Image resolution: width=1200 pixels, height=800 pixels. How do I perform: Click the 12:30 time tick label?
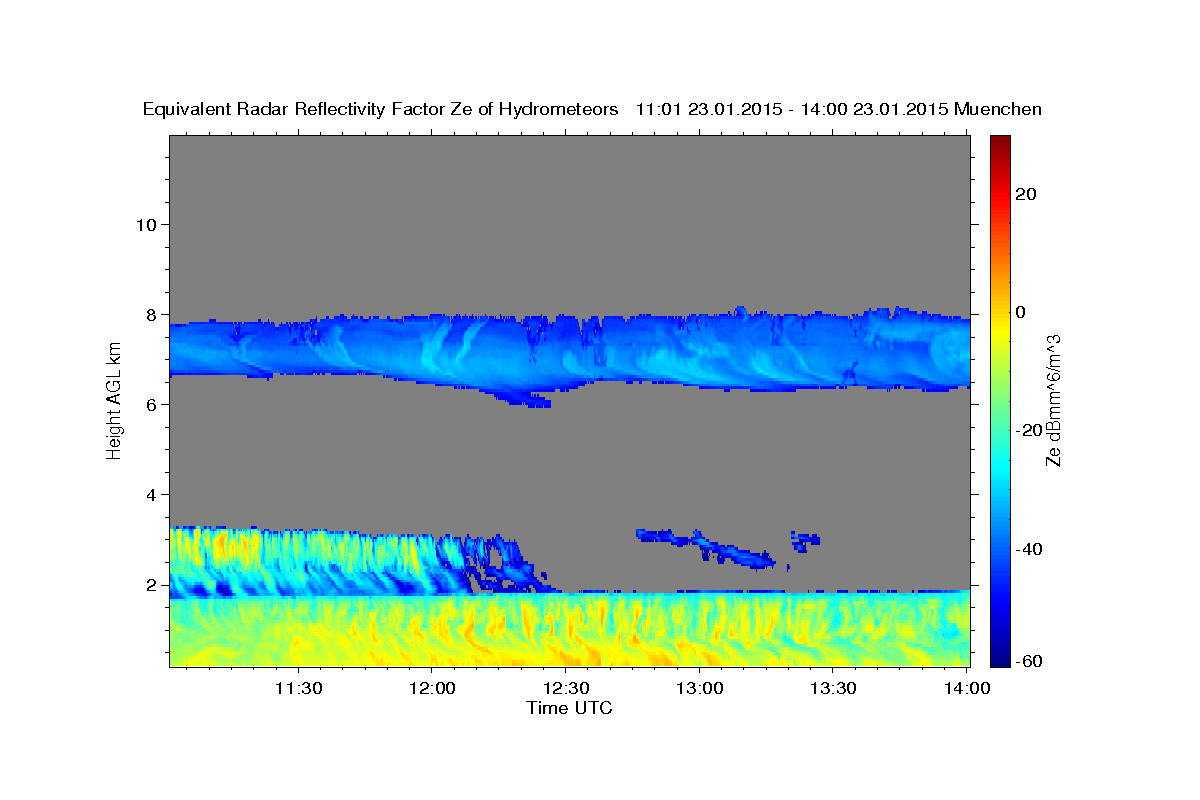pyautogui.click(x=566, y=688)
